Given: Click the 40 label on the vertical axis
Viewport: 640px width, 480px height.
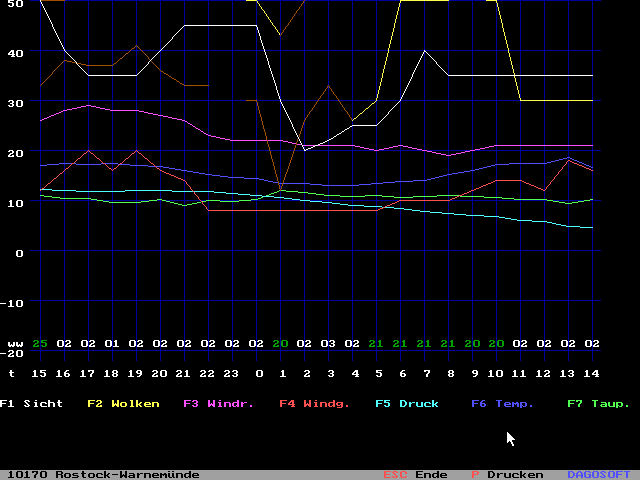Looking at the screenshot, I should pyautogui.click(x=13, y=52).
